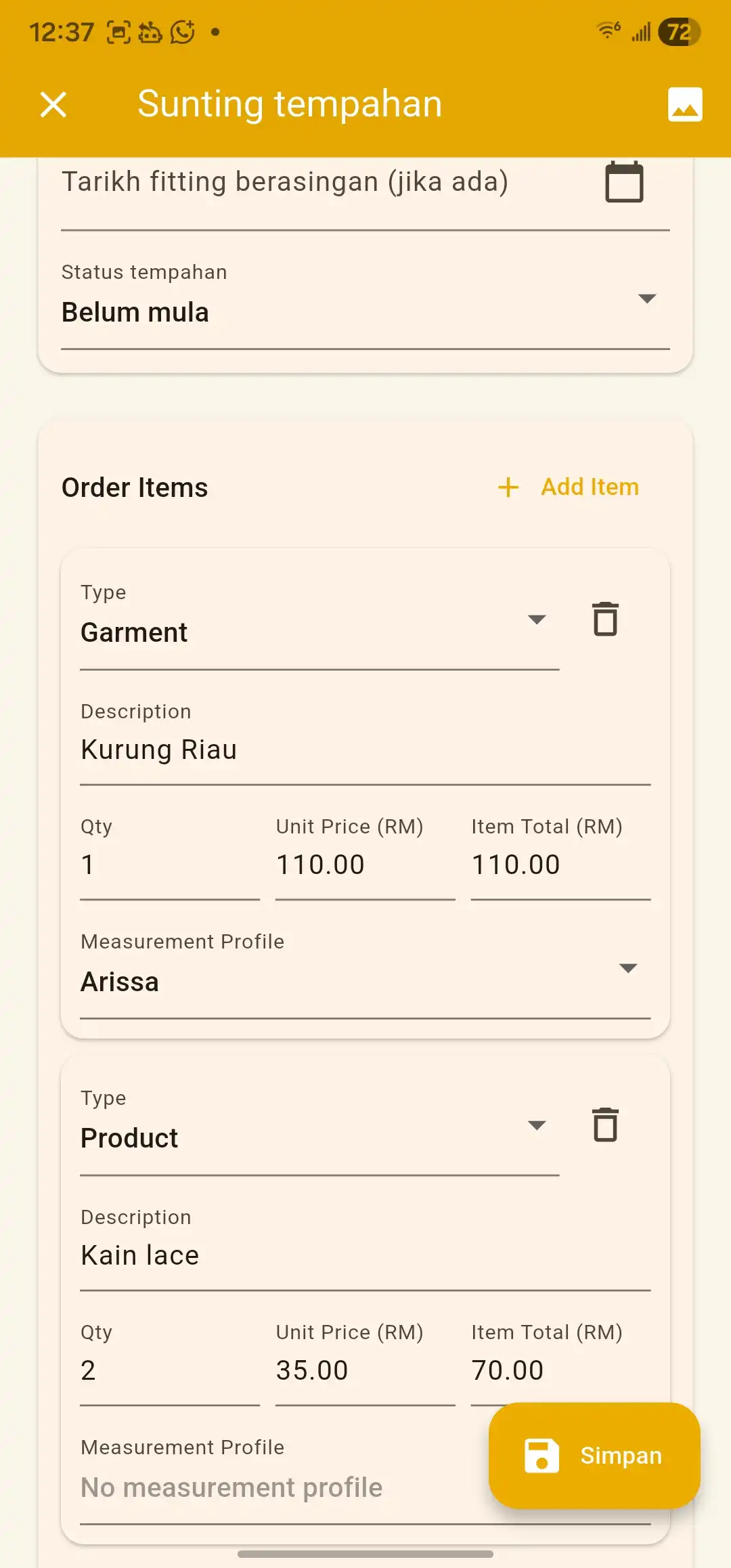Click the 110.00 unit price field
The width and height of the screenshot is (731, 1568).
(x=364, y=865)
